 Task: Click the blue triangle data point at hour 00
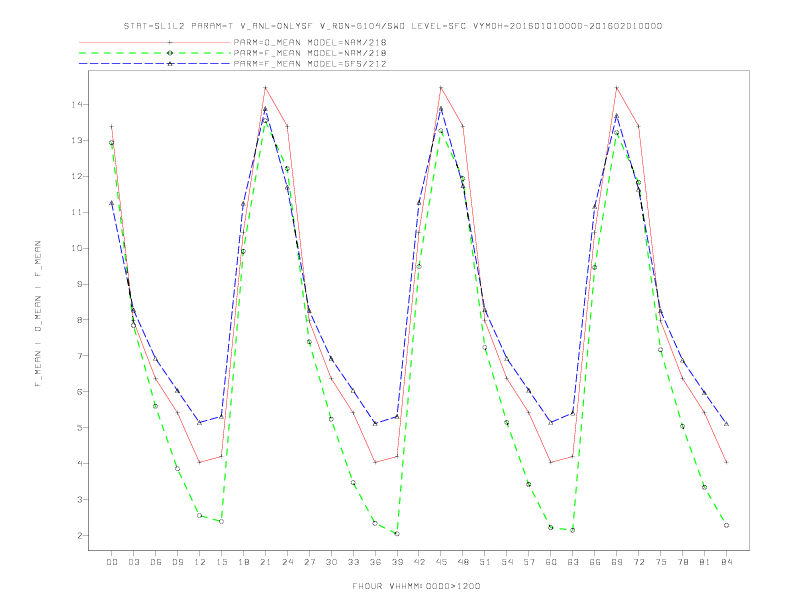tap(112, 203)
